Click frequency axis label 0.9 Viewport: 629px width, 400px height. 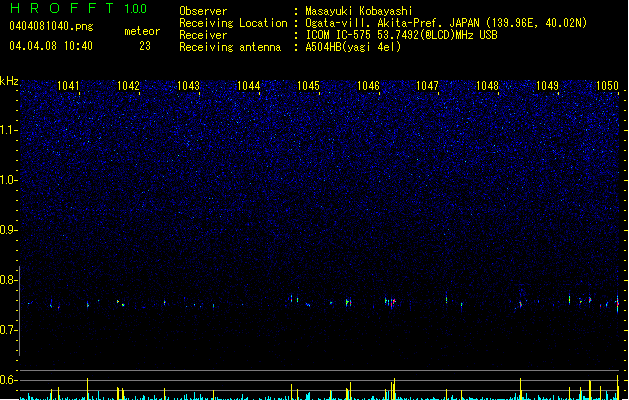tap(8, 230)
